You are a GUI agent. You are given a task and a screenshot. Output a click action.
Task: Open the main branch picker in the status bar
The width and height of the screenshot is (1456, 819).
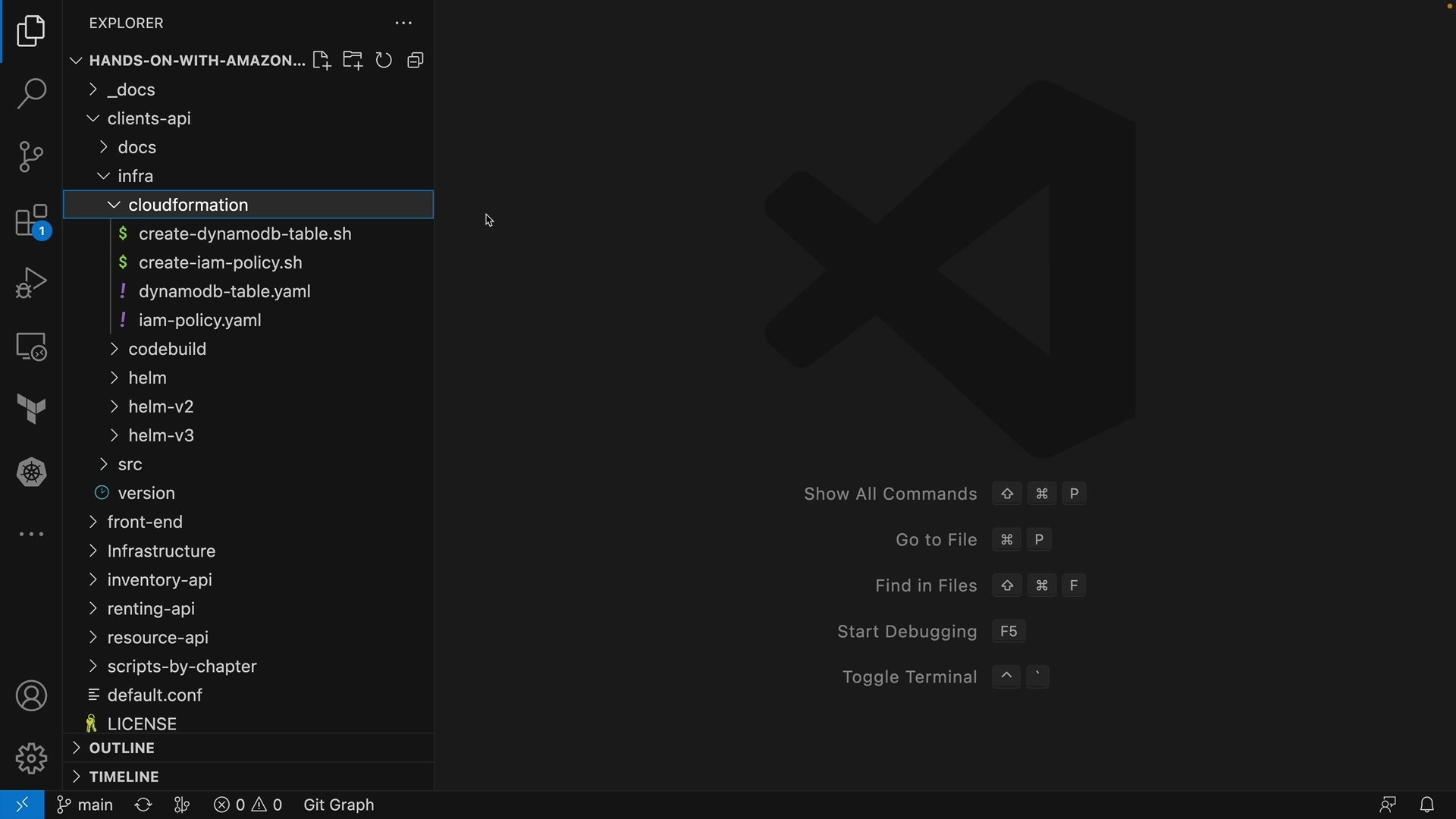pos(85,805)
